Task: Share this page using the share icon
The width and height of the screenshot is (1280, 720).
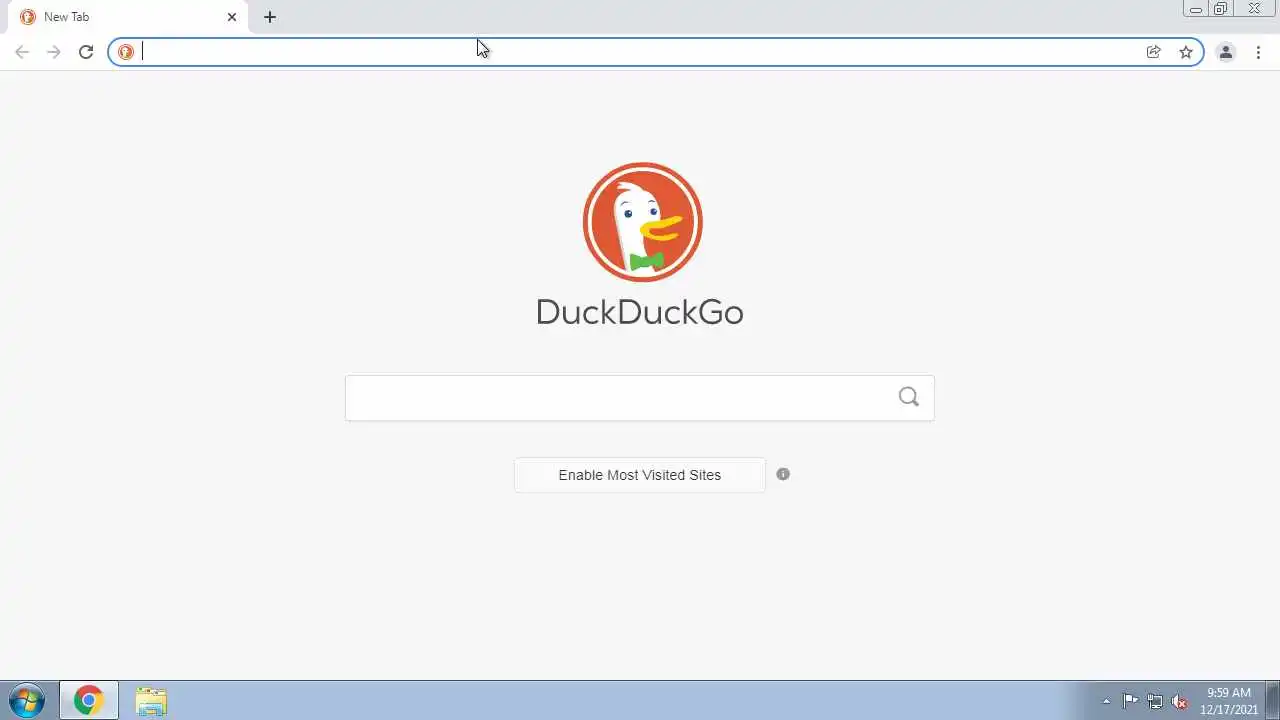Action: click(x=1154, y=52)
